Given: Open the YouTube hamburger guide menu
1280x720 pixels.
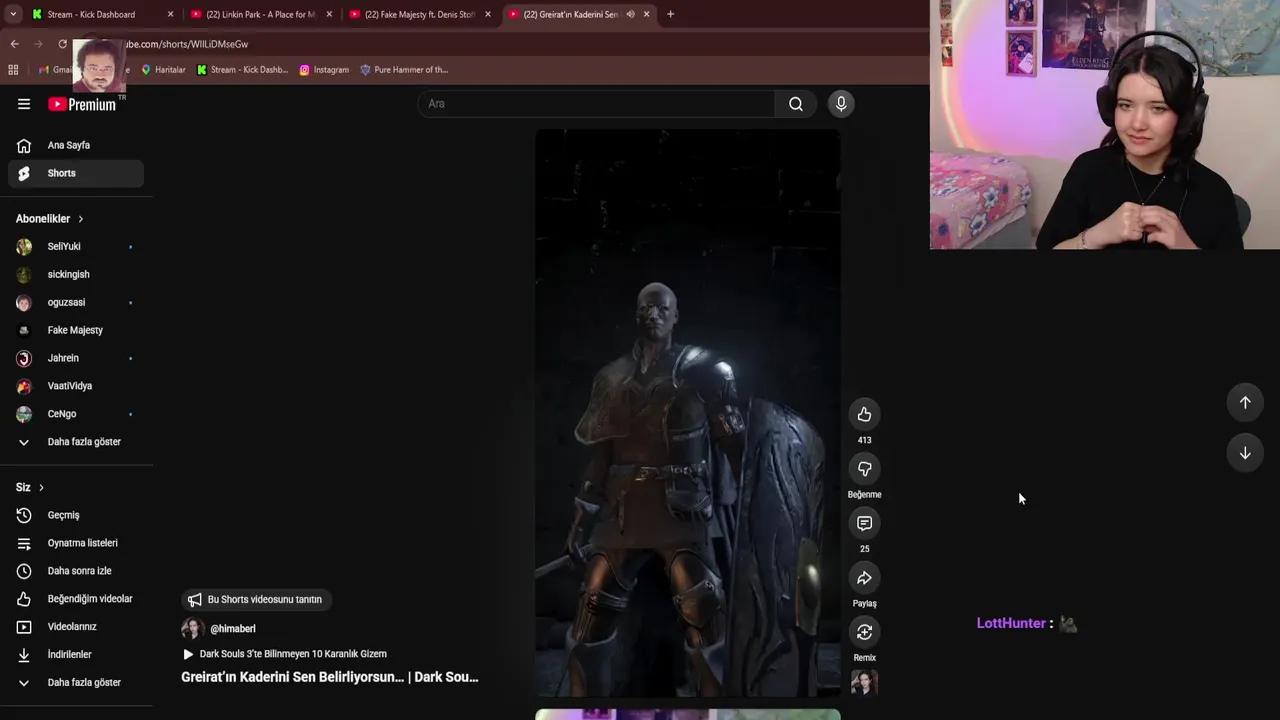Looking at the screenshot, I should tap(24, 104).
